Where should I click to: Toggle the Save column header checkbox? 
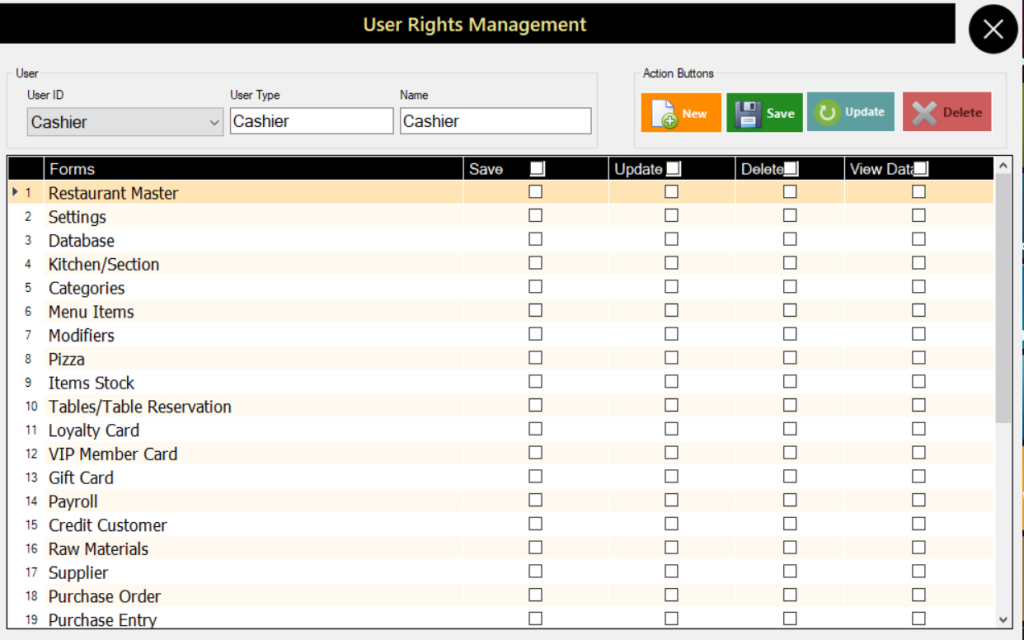click(x=537, y=168)
